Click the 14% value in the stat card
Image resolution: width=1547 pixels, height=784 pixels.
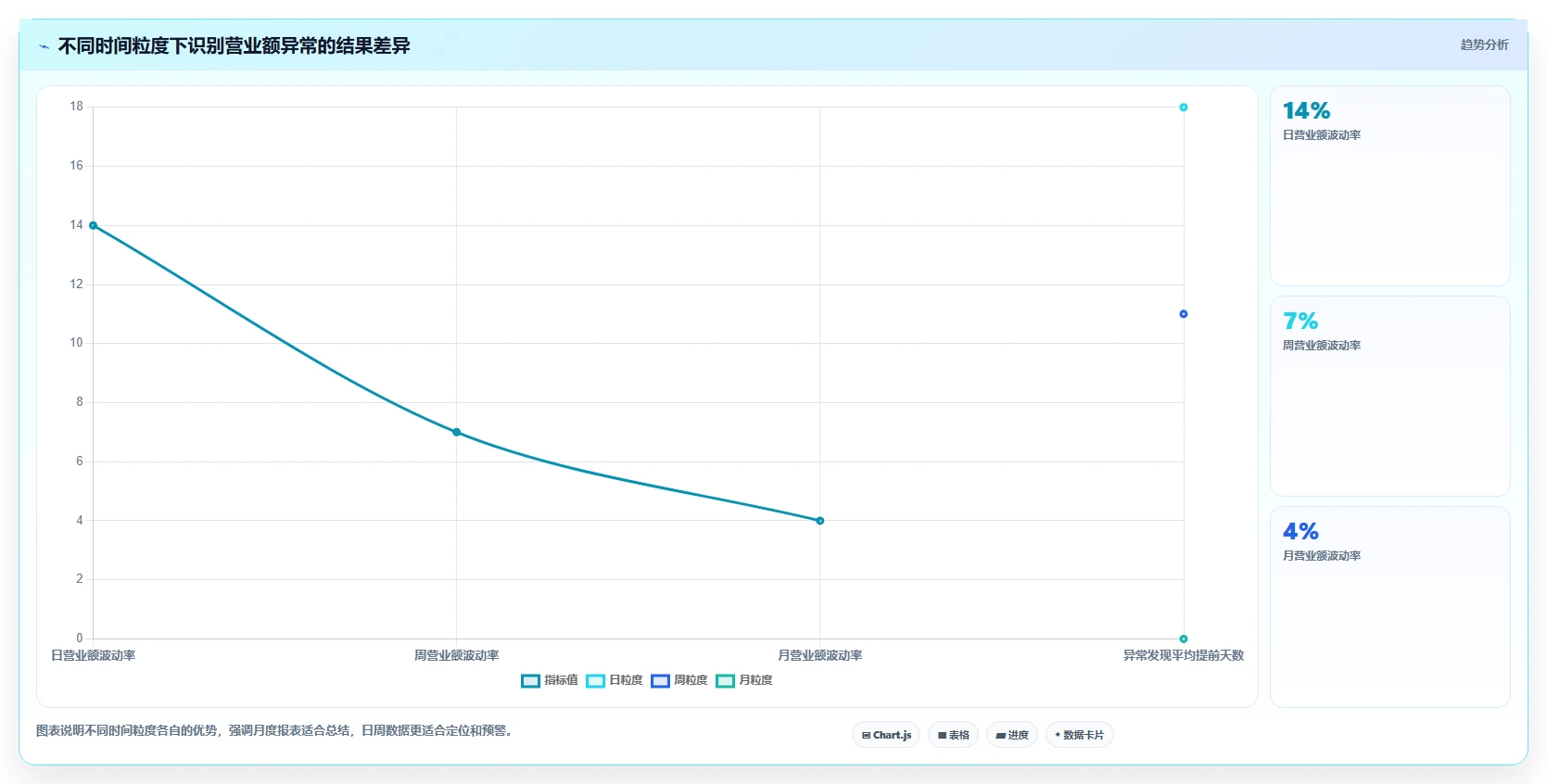click(1306, 111)
